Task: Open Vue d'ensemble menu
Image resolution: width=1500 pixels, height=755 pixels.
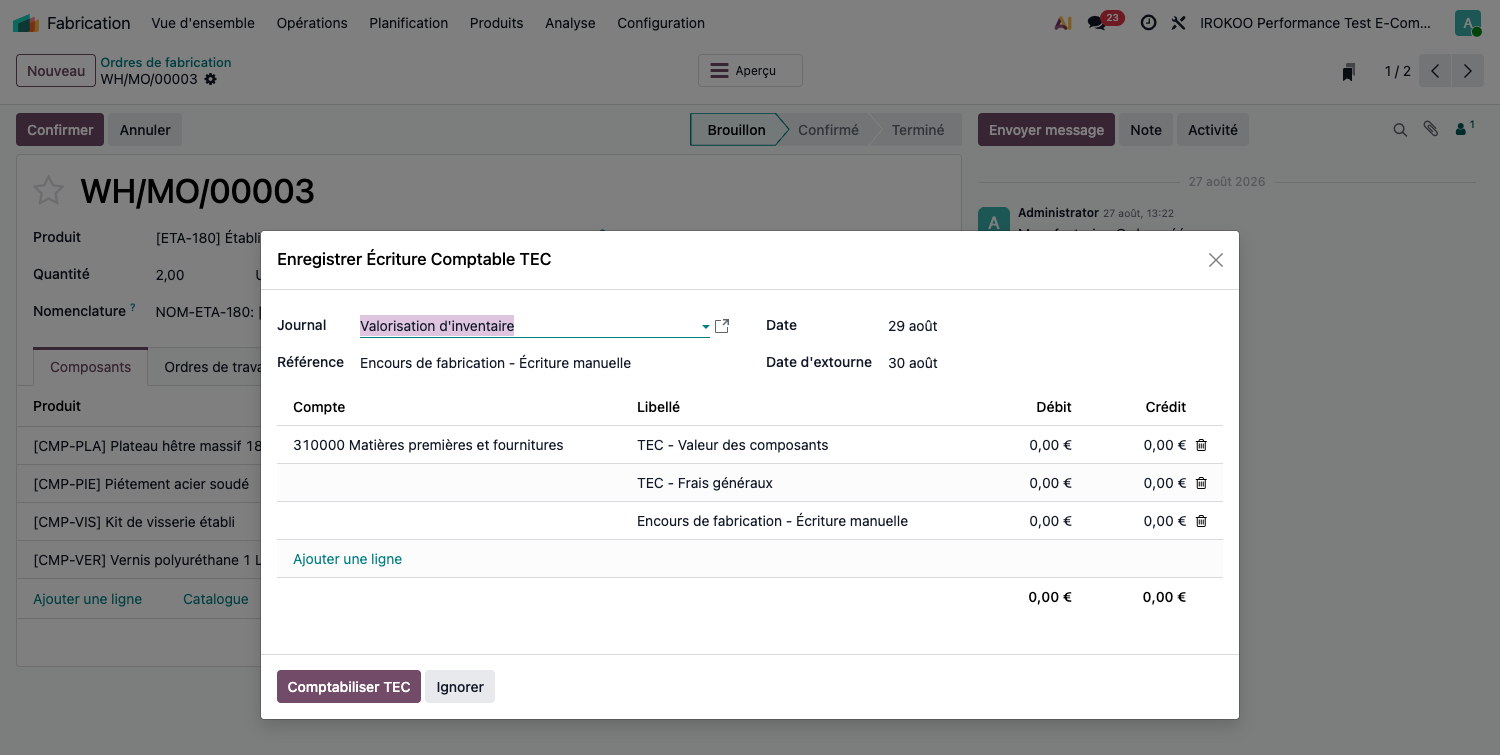Action: tap(203, 23)
